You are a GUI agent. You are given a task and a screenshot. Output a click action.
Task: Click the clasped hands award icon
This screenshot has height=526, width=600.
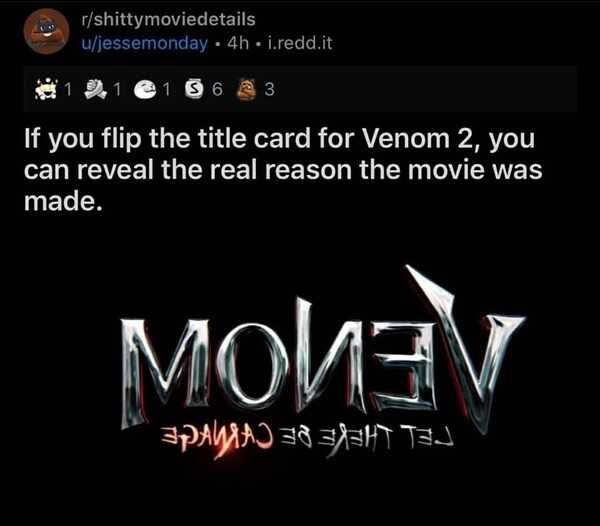point(95,89)
